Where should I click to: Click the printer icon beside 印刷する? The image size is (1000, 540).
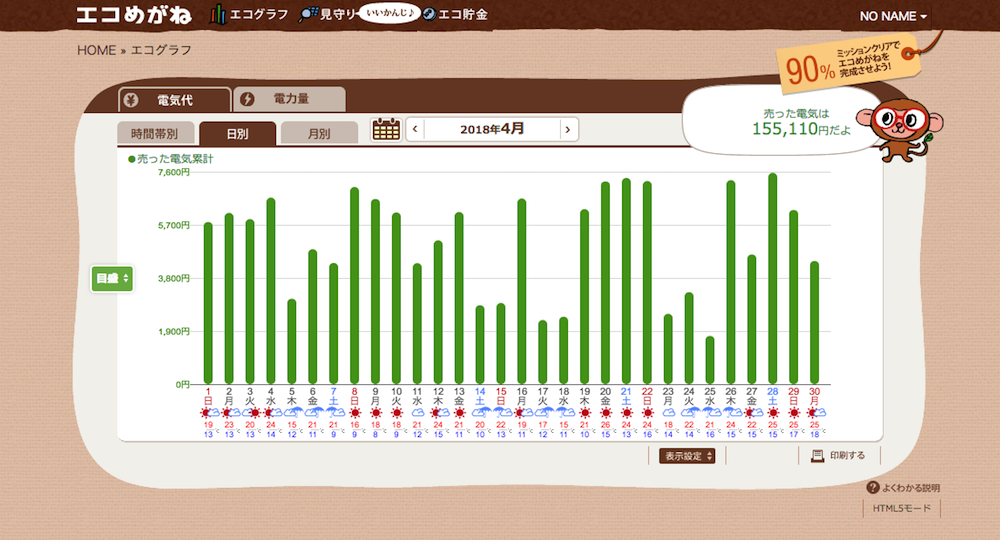point(817,456)
